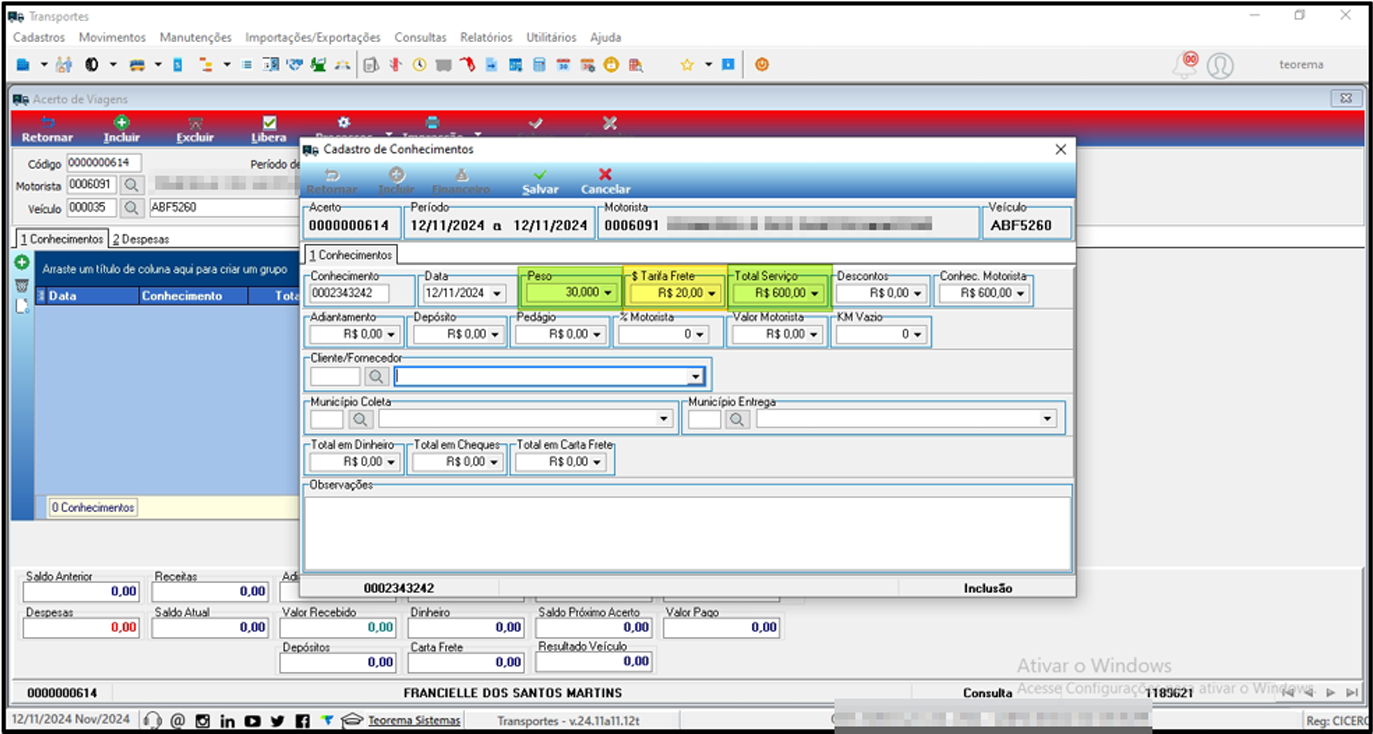
Task: Click the Cliente/Fornecedor code input box
Action: pyautogui.click(x=335, y=377)
